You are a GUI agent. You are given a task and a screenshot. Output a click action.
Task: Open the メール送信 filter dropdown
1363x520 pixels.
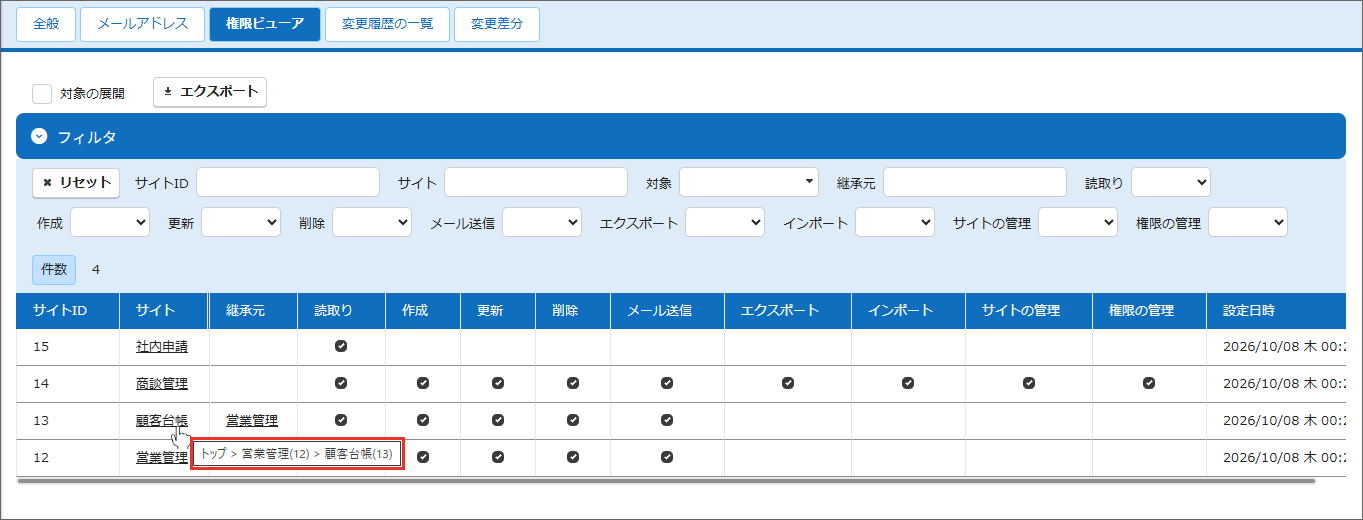(542, 222)
